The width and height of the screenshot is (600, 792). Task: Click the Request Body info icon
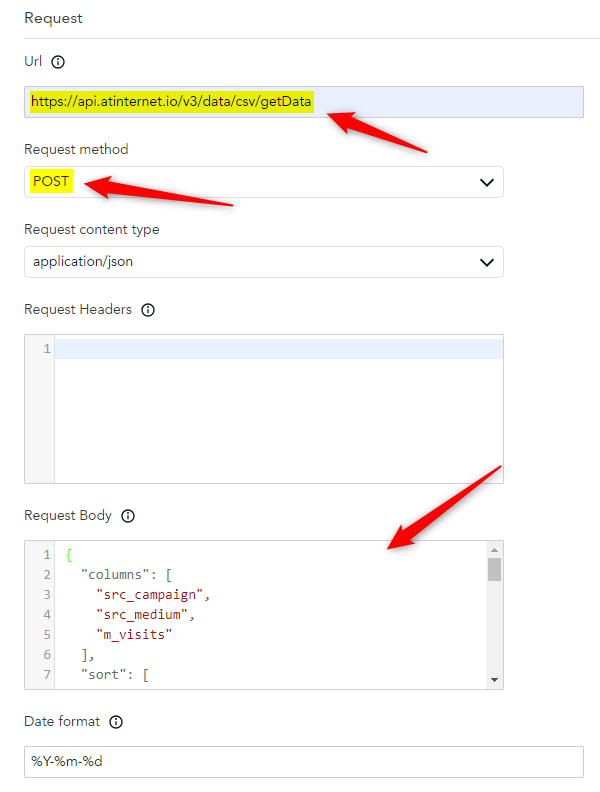point(128,516)
